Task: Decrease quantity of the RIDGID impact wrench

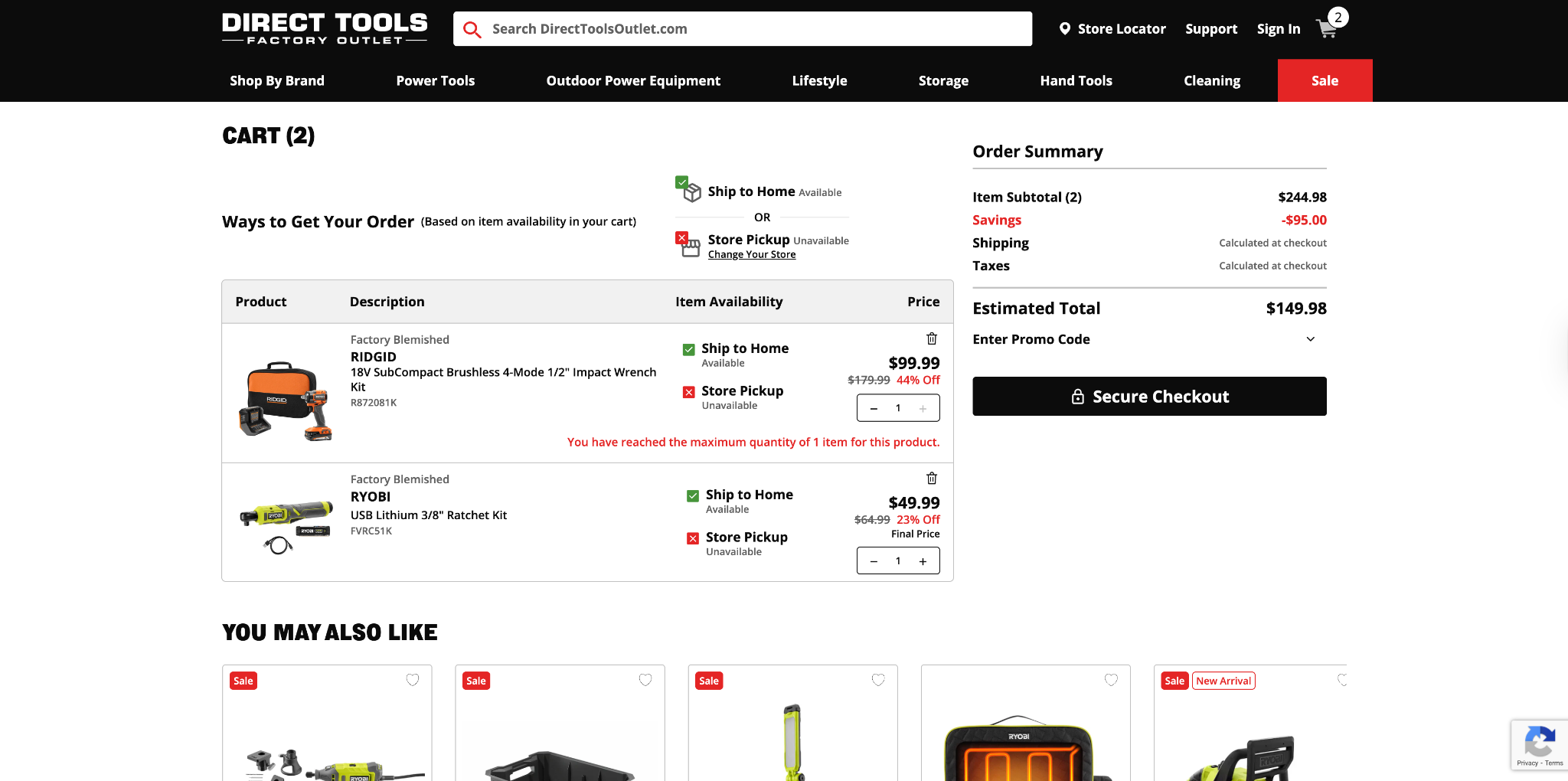Action: click(x=874, y=408)
